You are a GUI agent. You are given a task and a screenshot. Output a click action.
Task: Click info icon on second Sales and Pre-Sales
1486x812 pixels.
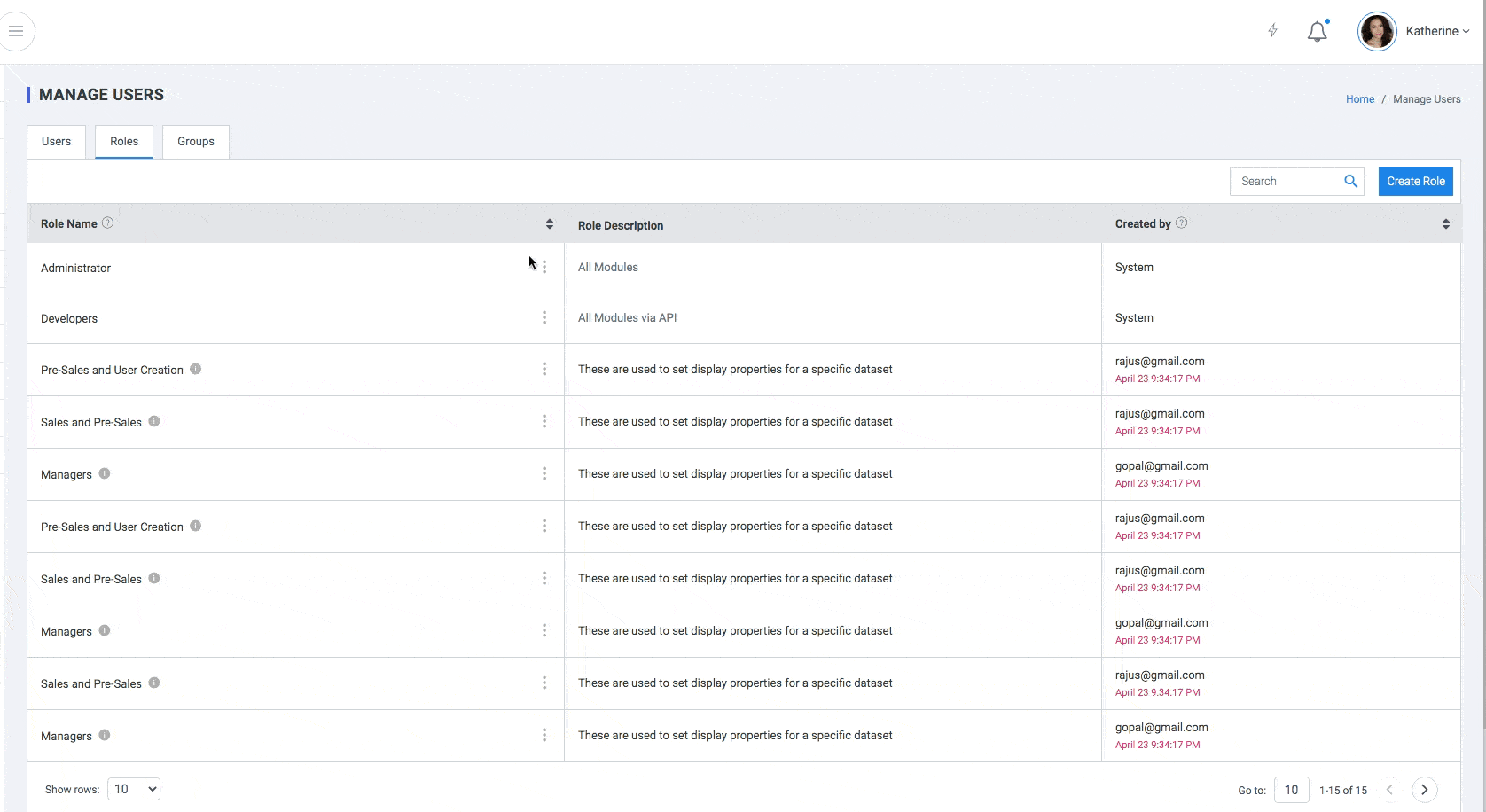154,578
